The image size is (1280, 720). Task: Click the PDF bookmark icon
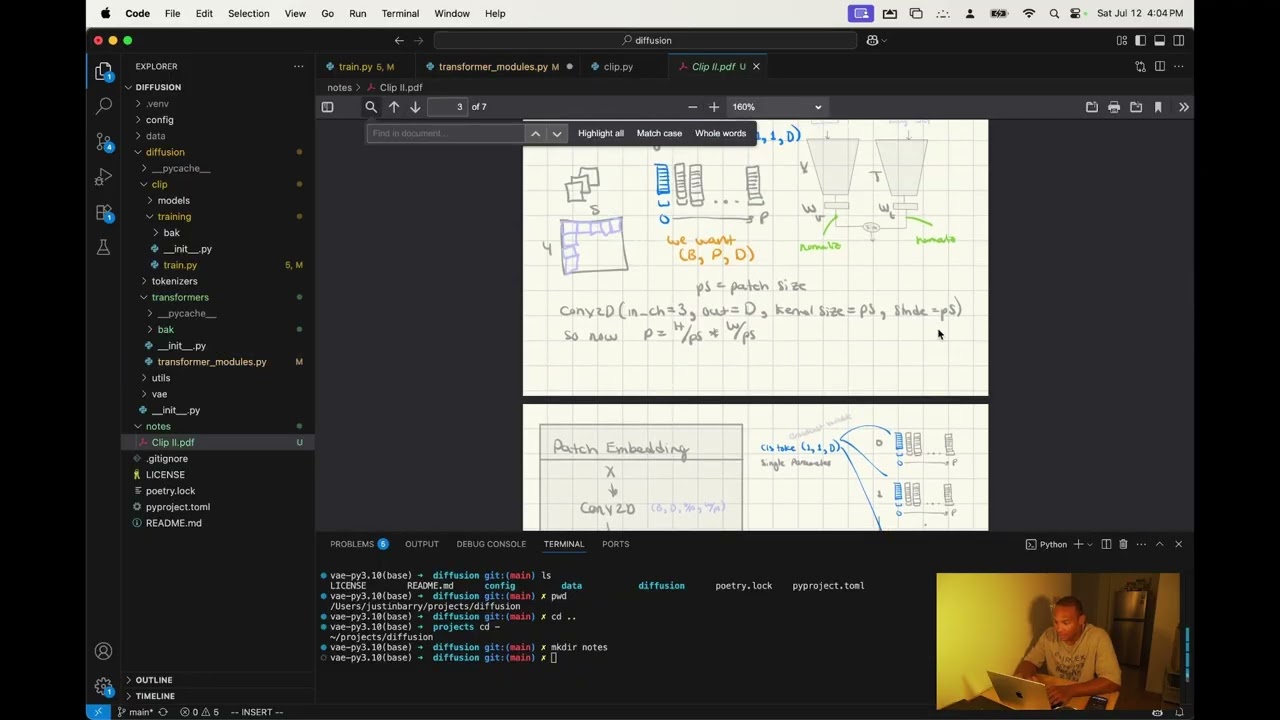[1158, 107]
